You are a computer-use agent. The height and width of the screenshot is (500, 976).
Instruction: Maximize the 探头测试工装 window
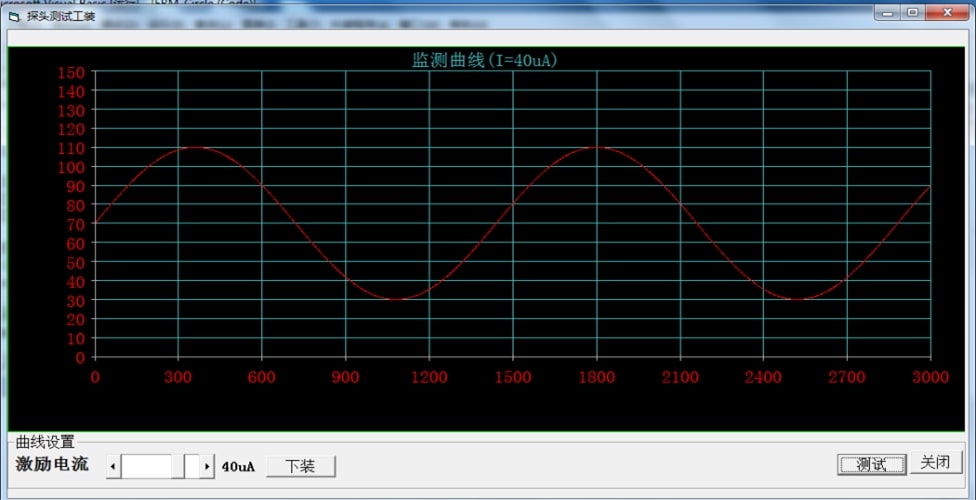point(913,12)
